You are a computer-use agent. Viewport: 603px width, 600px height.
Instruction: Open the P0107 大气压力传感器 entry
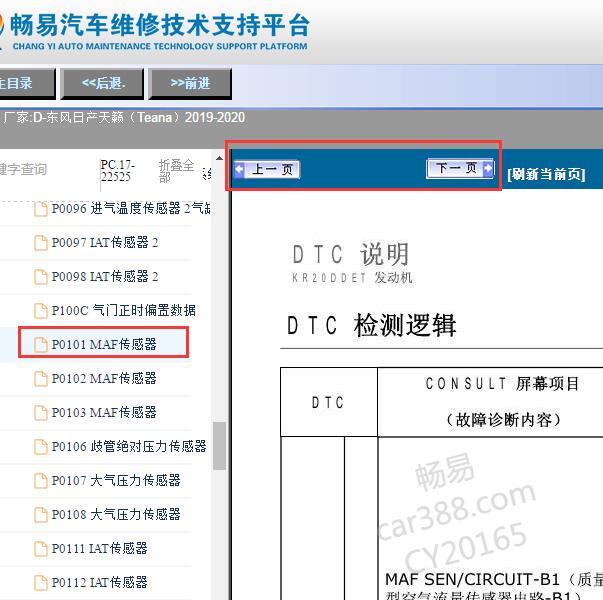tap(116, 480)
